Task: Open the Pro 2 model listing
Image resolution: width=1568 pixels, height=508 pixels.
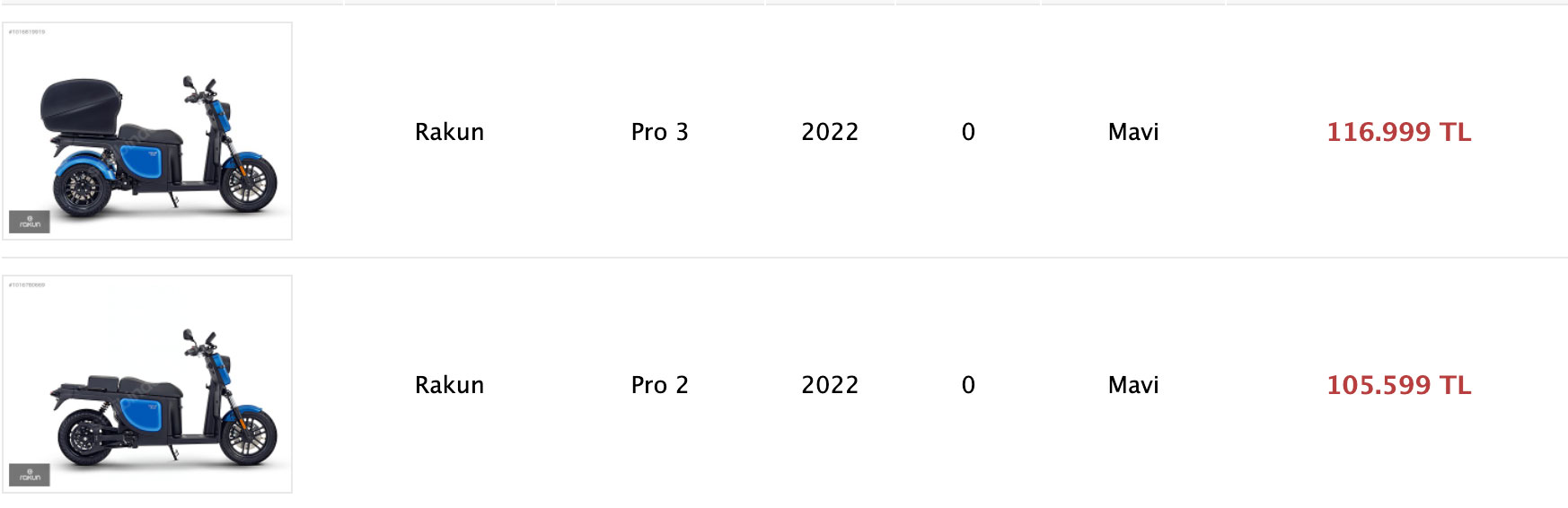Action: 659,385
